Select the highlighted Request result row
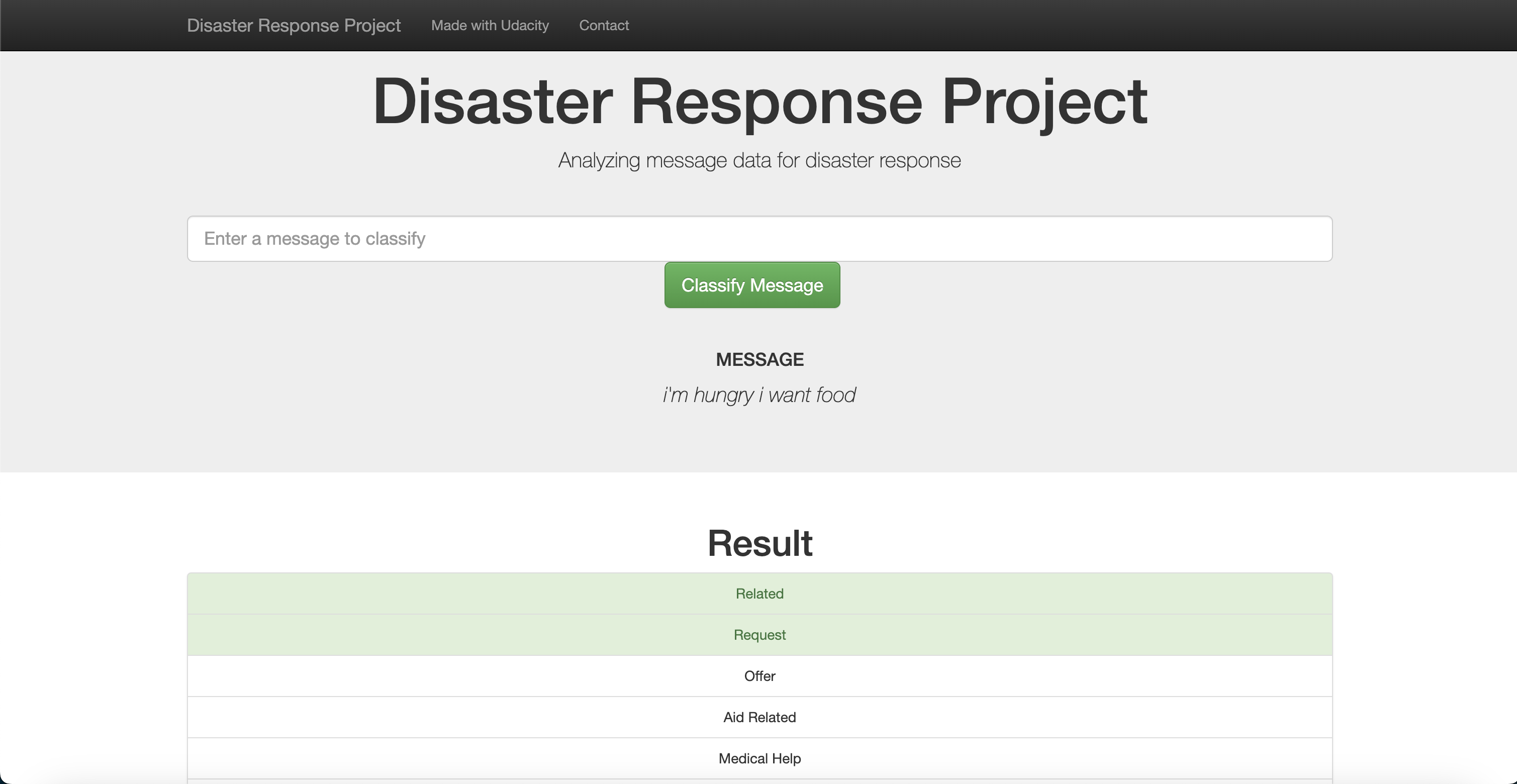The width and height of the screenshot is (1517, 784). [x=758, y=635]
